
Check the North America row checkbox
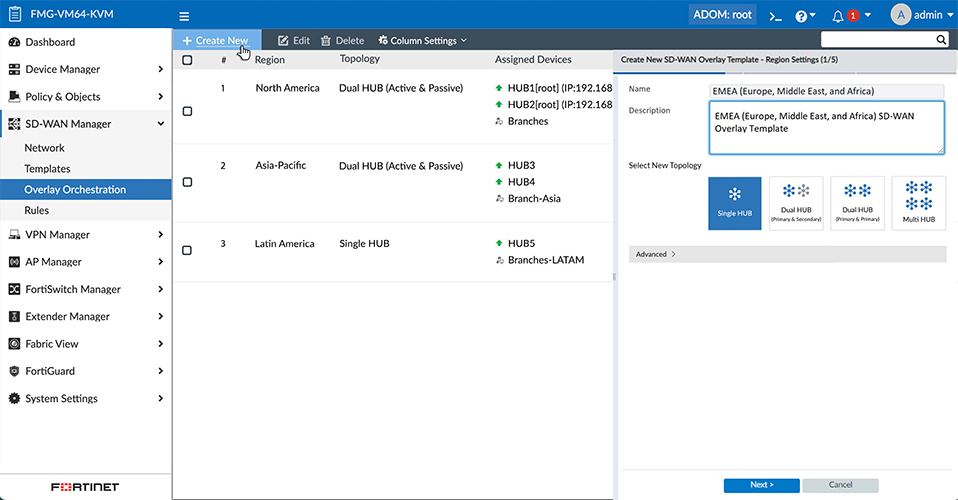[x=188, y=111]
